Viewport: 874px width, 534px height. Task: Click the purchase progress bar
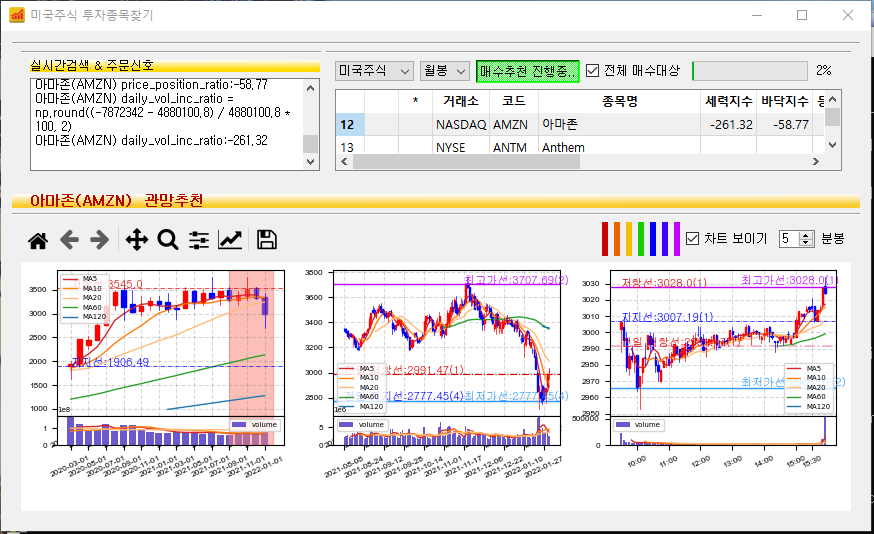tap(750, 71)
